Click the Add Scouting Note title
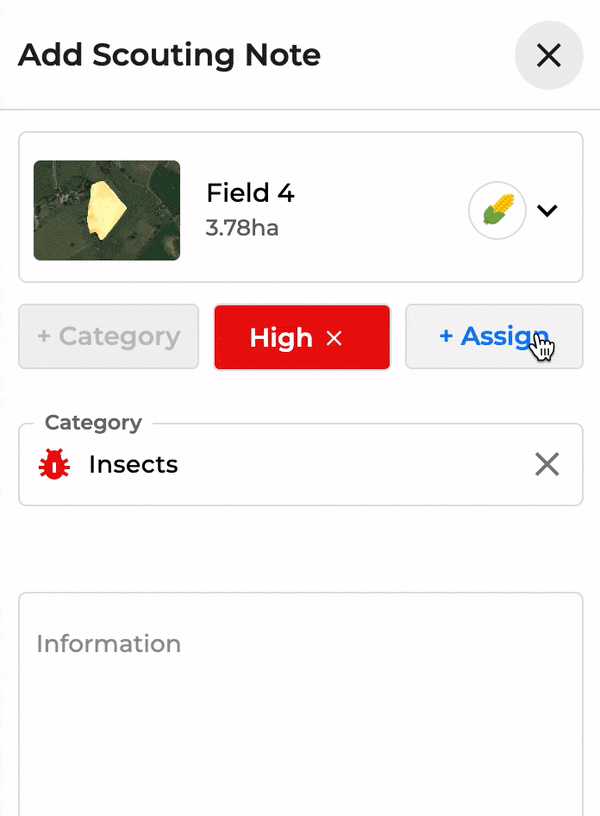Viewport: 600px width, 816px height. (169, 55)
